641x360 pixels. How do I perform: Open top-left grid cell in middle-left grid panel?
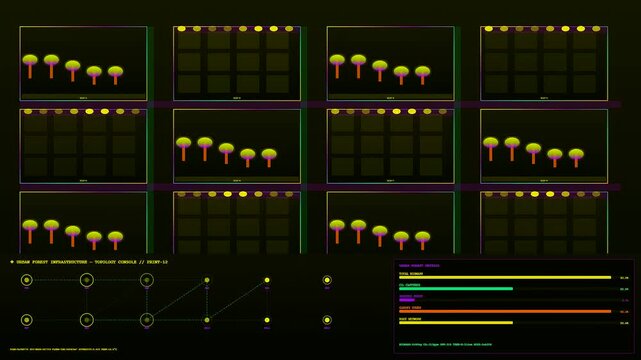point(35,123)
